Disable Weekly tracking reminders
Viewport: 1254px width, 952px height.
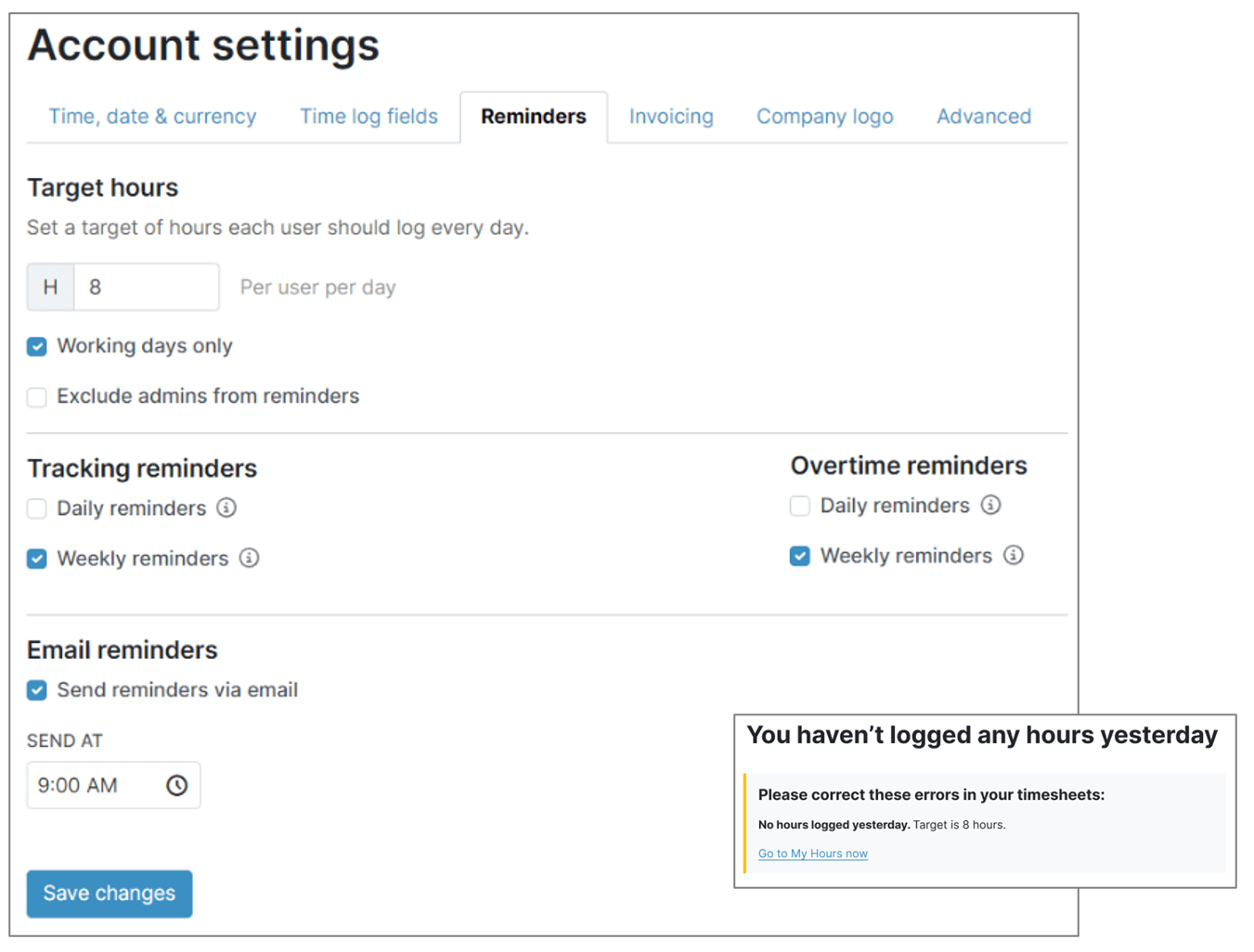click(36, 559)
